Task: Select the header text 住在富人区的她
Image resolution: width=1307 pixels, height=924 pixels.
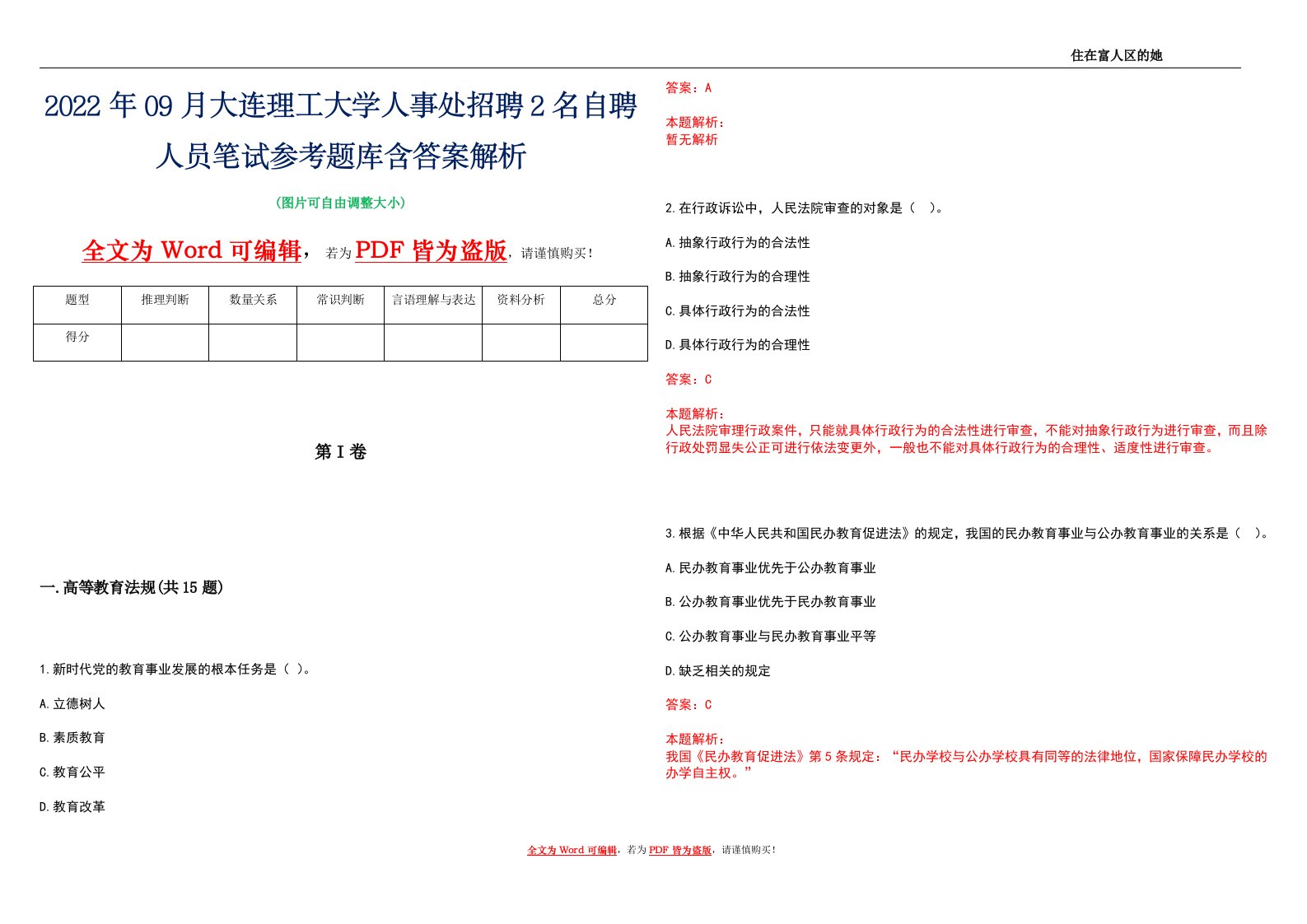Action: (x=1116, y=55)
